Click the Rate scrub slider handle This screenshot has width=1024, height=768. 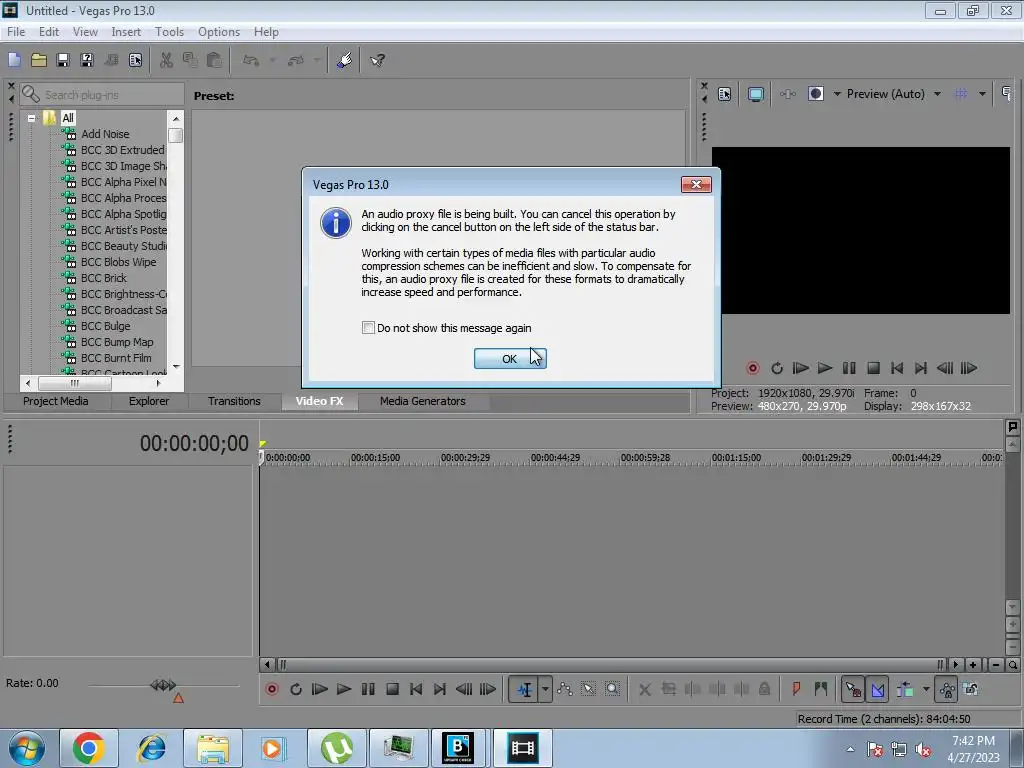click(x=163, y=685)
